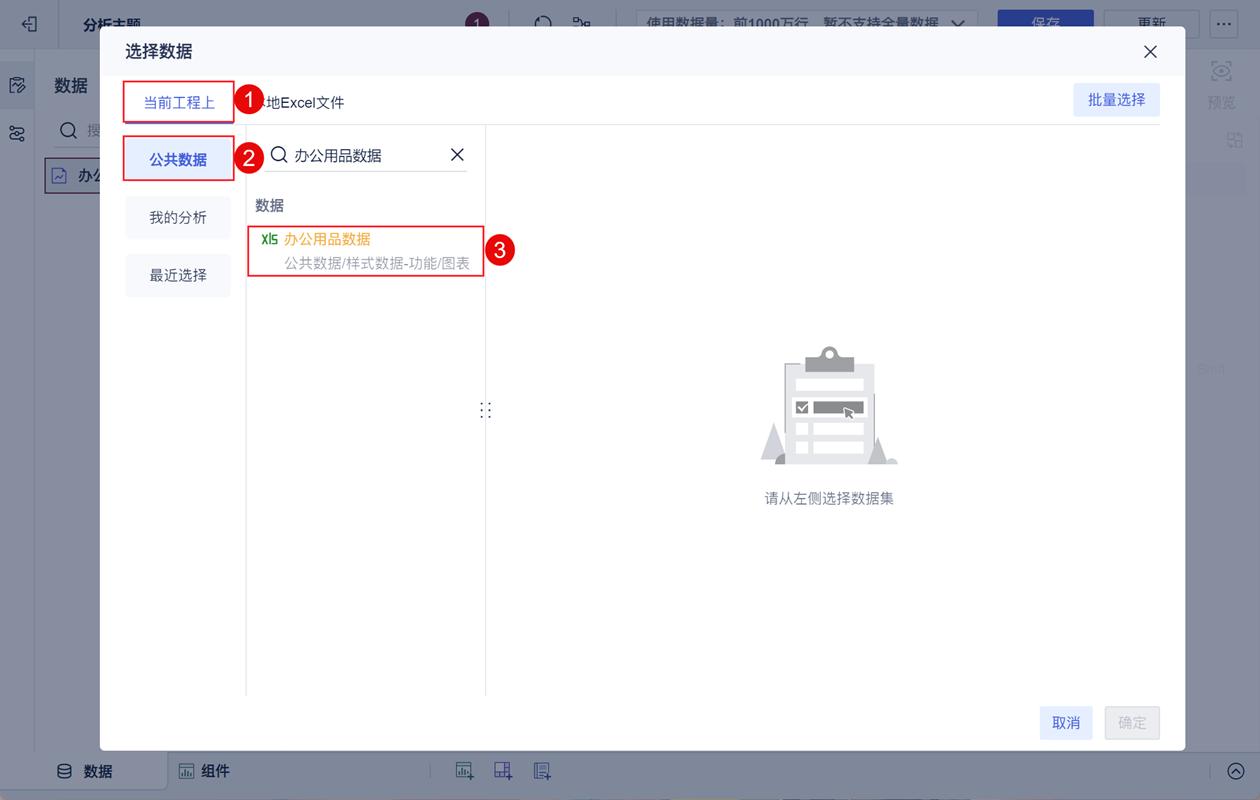1260x800 pixels.
Task: Click the small table icon below 预览
Action: pos(1235,142)
